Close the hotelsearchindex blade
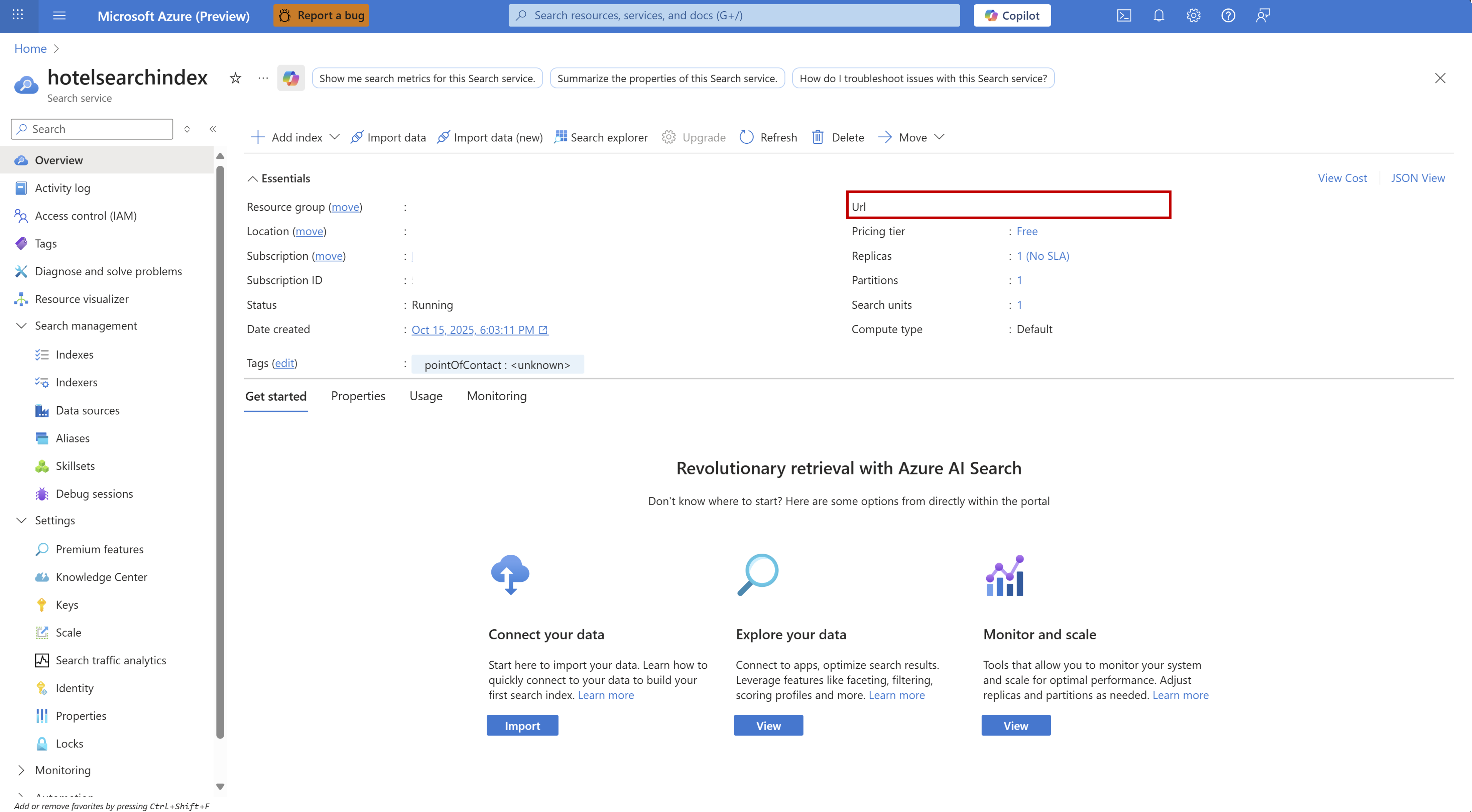The height and width of the screenshot is (812, 1472). click(1440, 78)
